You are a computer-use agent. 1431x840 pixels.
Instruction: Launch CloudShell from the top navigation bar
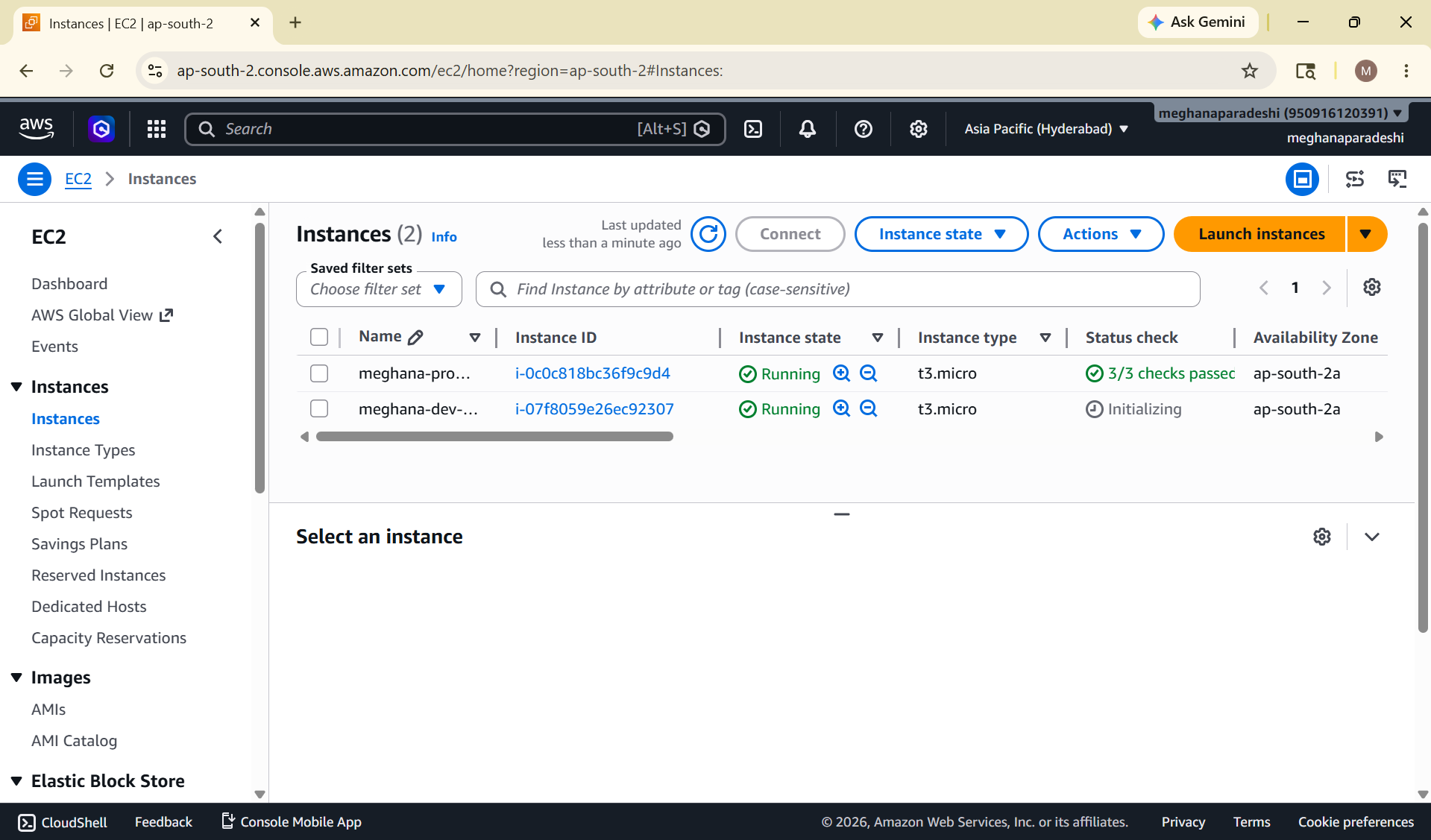click(753, 129)
